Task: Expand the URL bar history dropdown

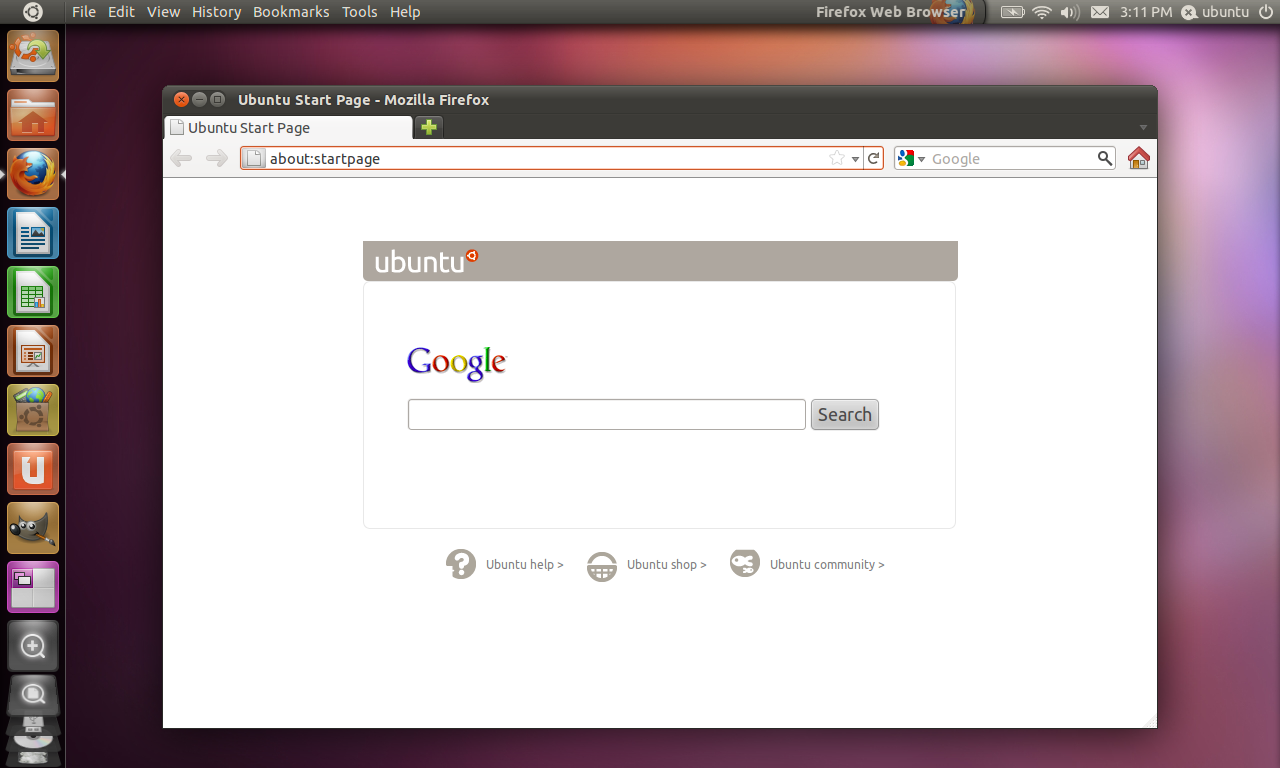Action: click(856, 159)
